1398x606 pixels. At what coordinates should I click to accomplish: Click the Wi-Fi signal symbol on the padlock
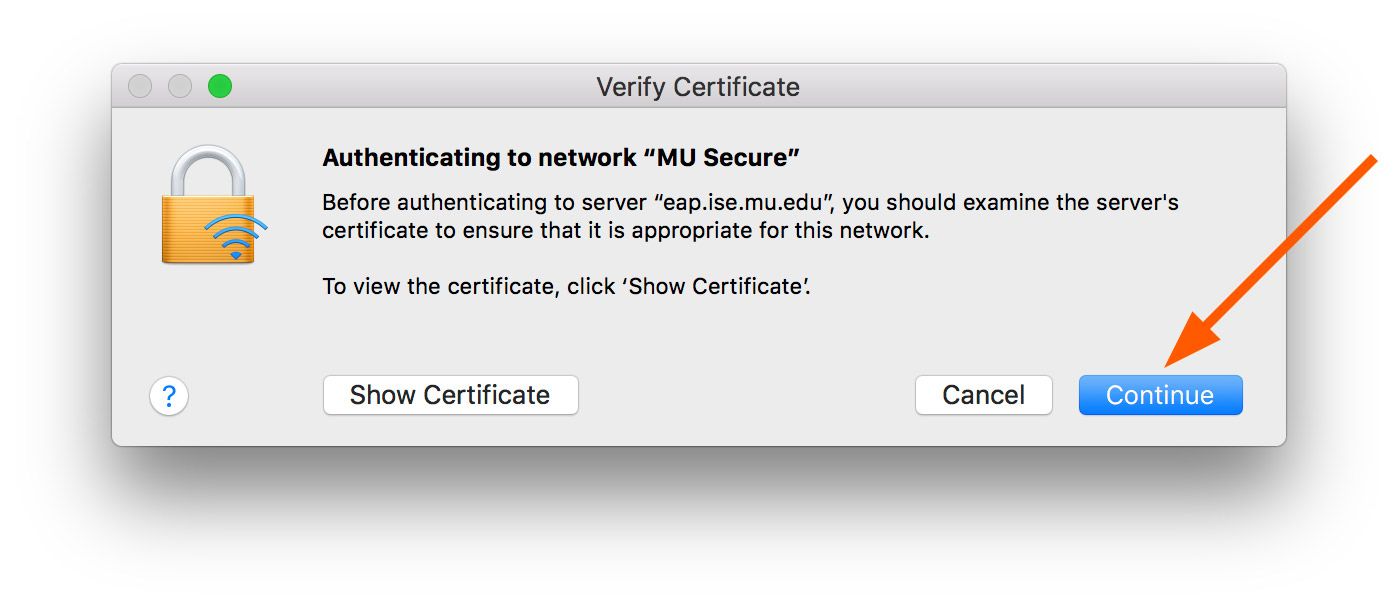pos(236,236)
